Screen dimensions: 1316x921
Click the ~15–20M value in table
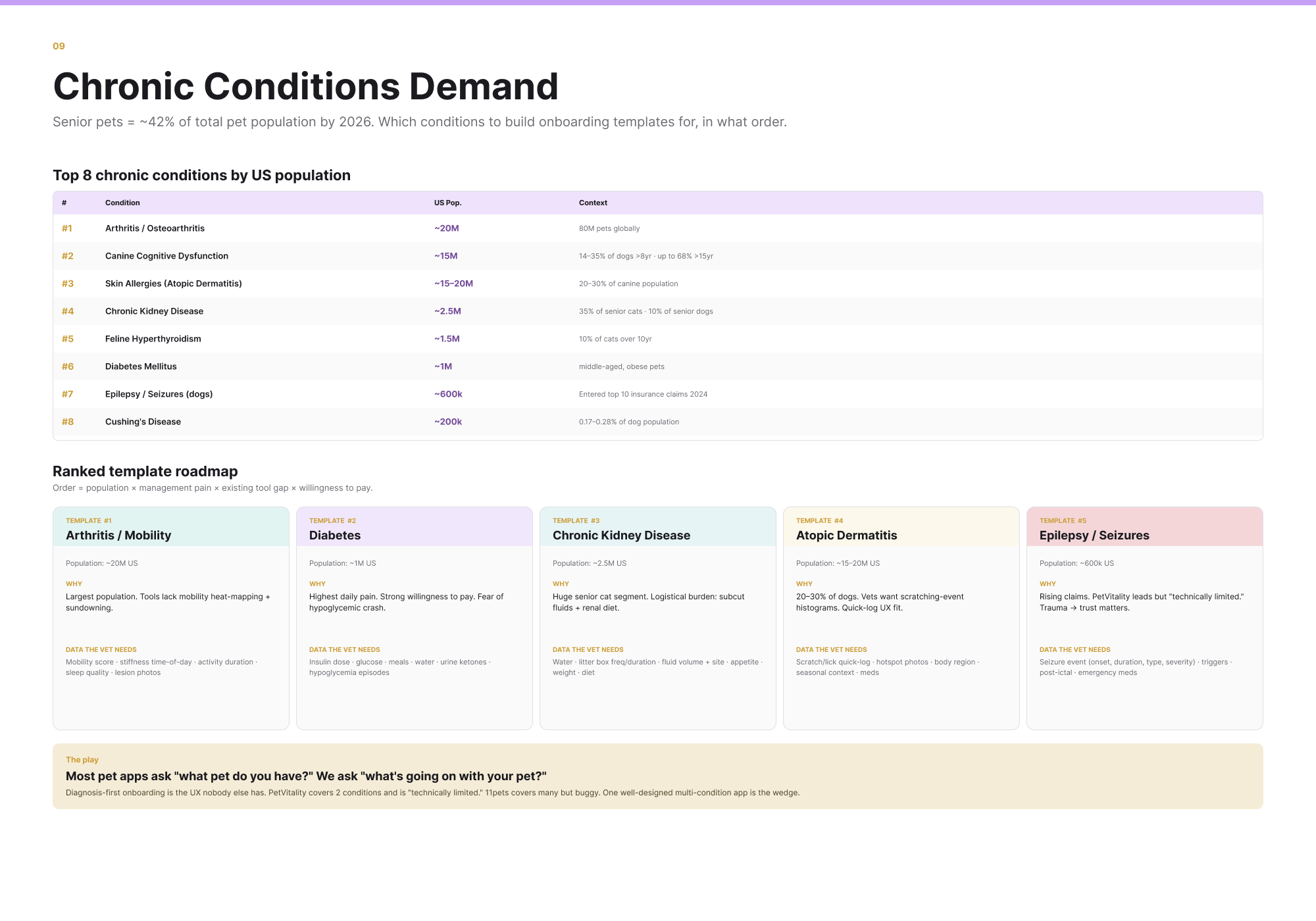[x=453, y=284]
